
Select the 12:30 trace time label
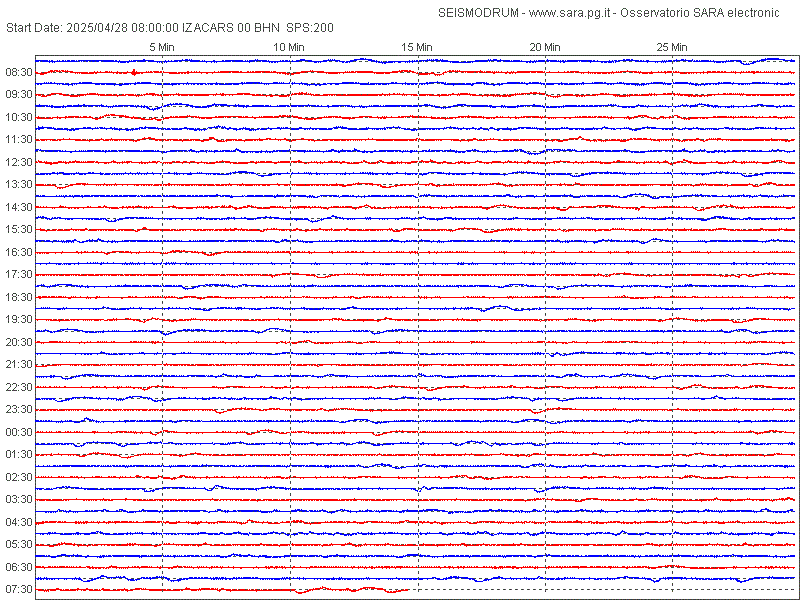19,162
